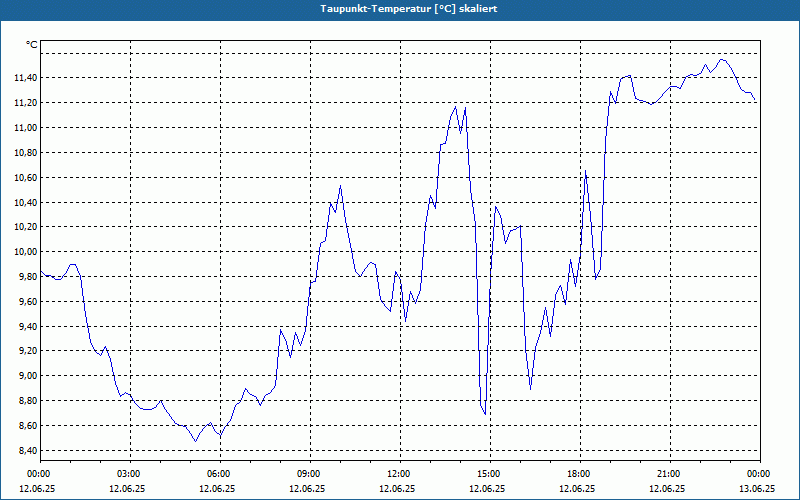Select the 13.06.25 date label

(x=757, y=489)
